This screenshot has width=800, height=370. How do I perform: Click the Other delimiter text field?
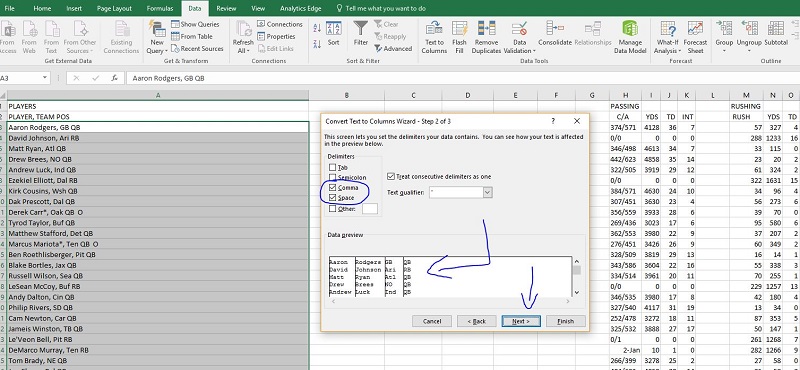[370, 208]
